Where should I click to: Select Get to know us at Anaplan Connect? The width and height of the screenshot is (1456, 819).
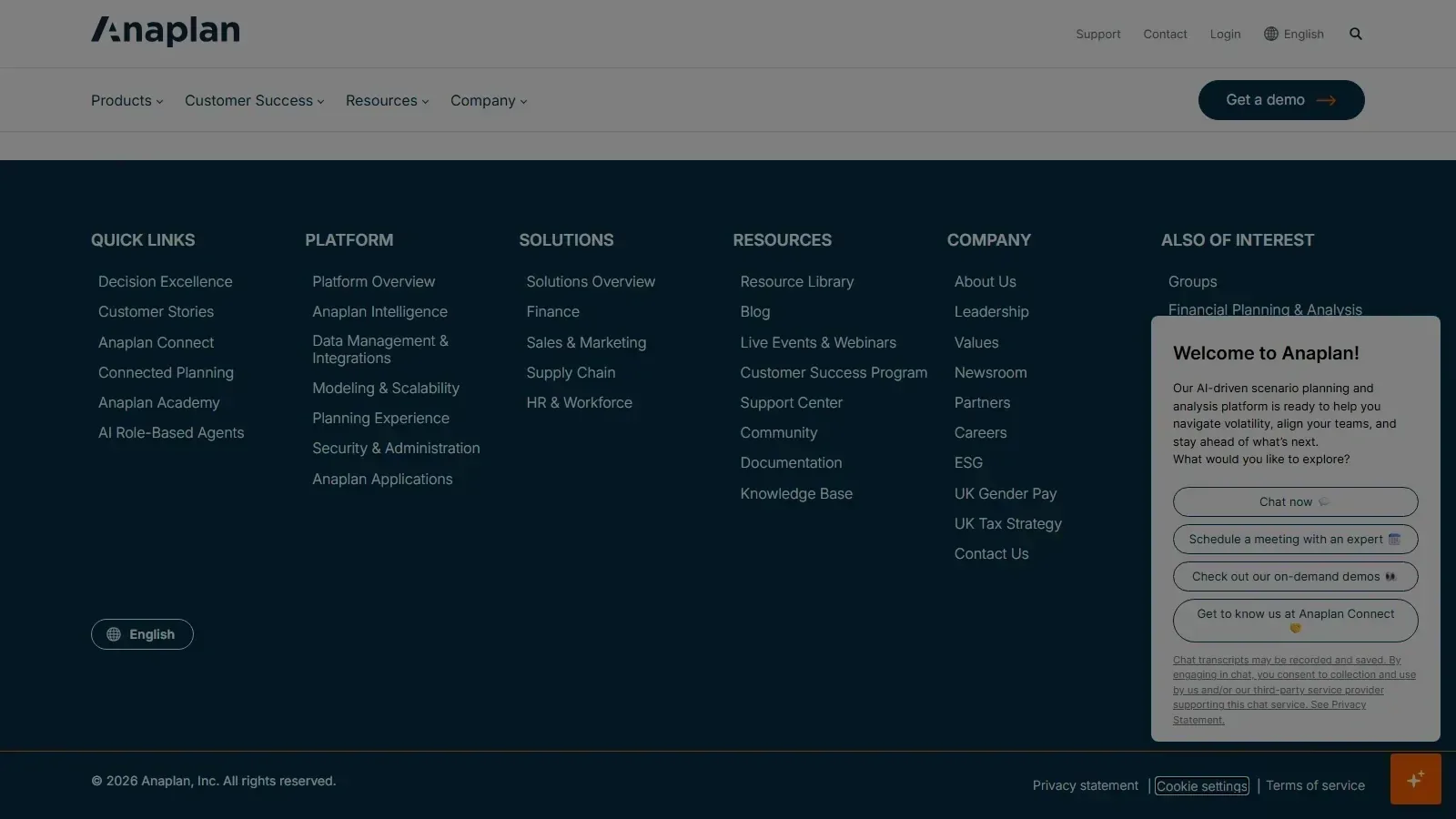tap(1295, 621)
